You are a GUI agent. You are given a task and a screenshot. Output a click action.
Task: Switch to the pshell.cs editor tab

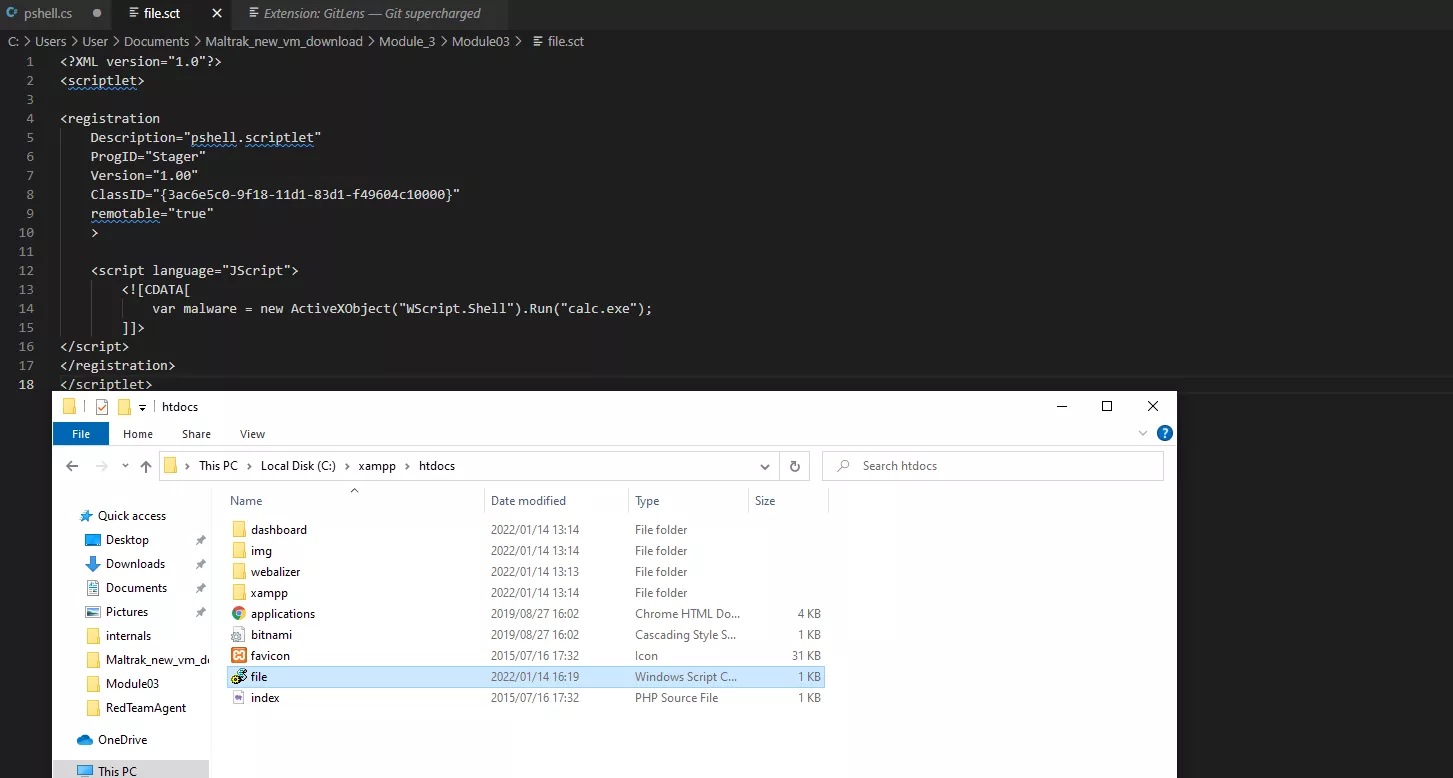46,13
